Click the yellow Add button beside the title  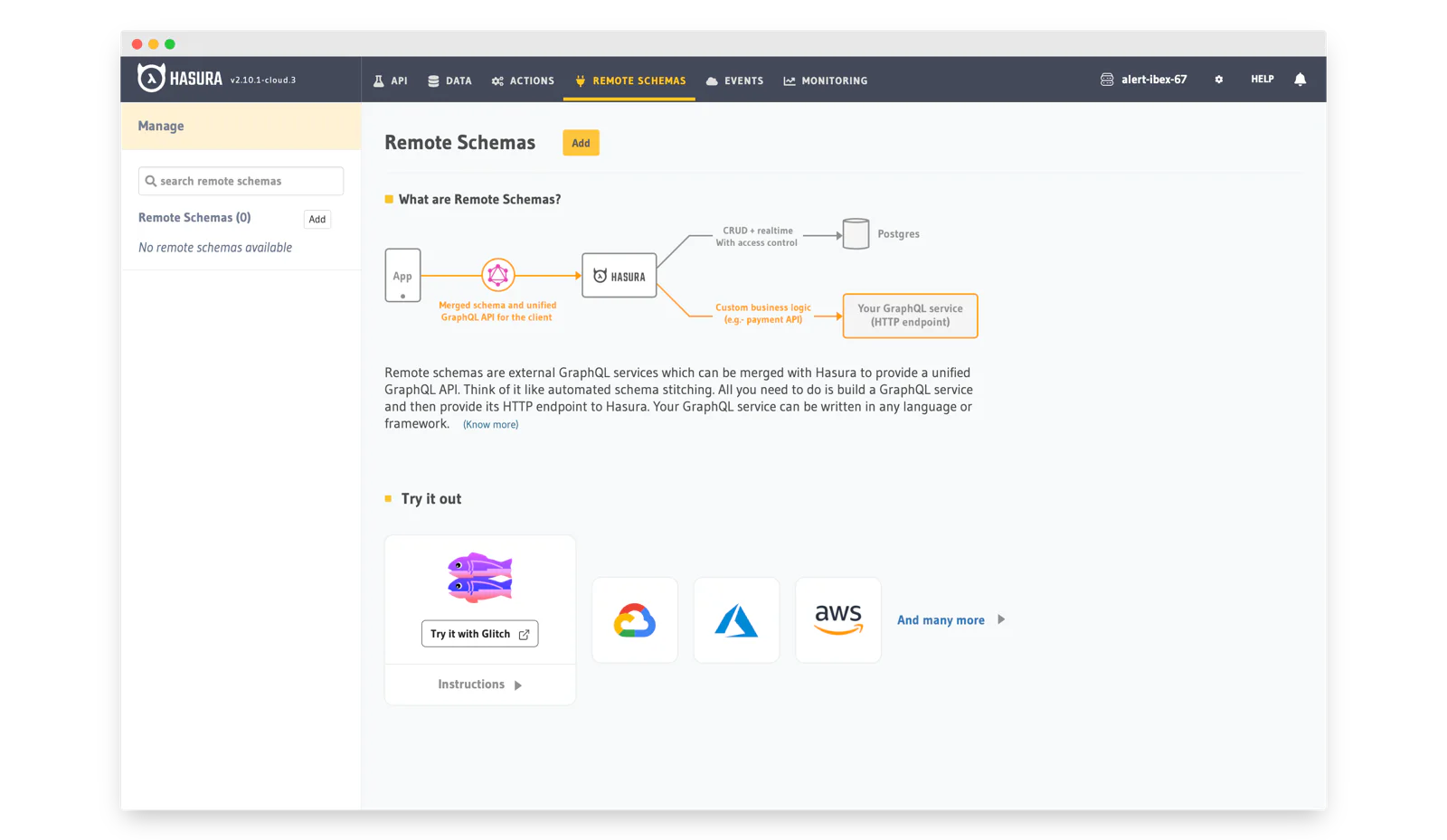(581, 143)
